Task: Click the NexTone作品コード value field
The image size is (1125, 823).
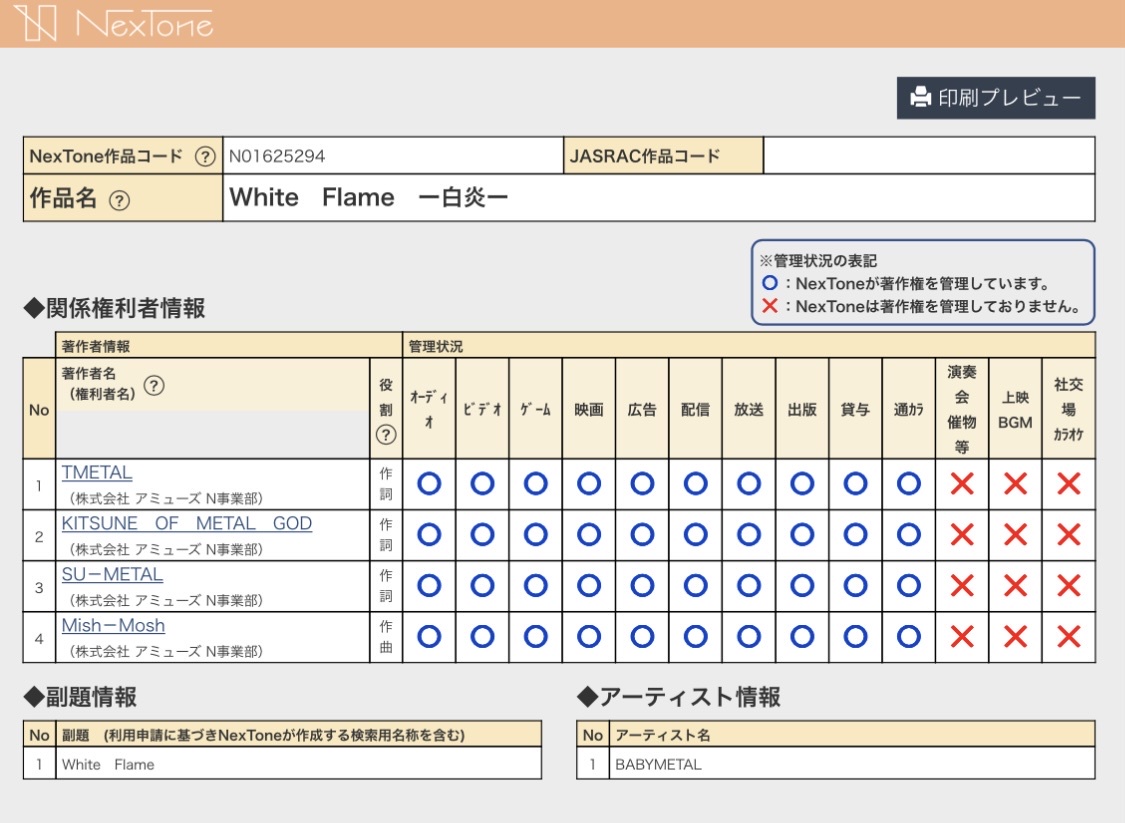Action: [x=392, y=156]
